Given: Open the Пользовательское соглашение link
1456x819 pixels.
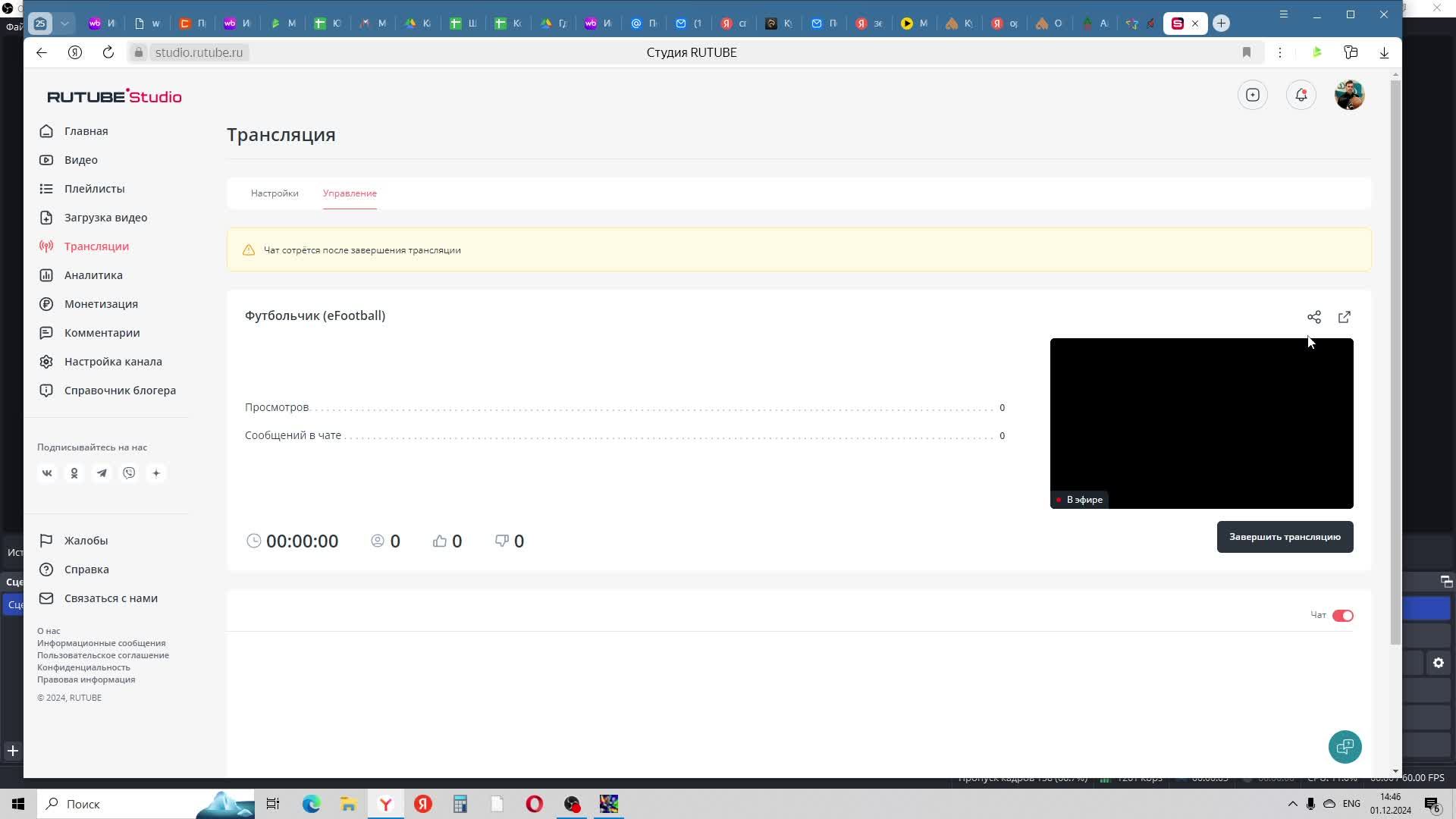Looking at the screenshot, I should (x=103, y=655).
